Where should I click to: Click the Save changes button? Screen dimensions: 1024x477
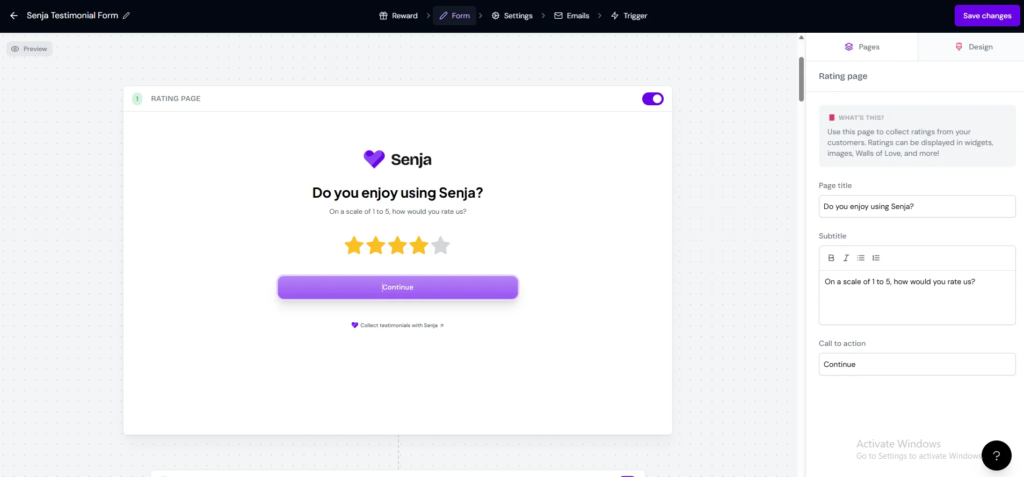[x=987, y=16]
